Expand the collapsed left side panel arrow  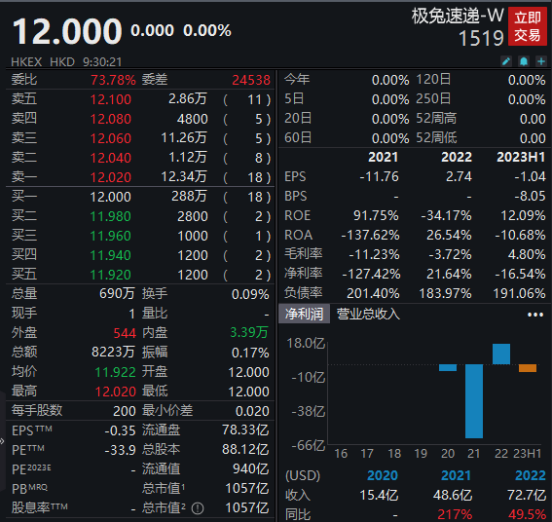pos(2,441)
